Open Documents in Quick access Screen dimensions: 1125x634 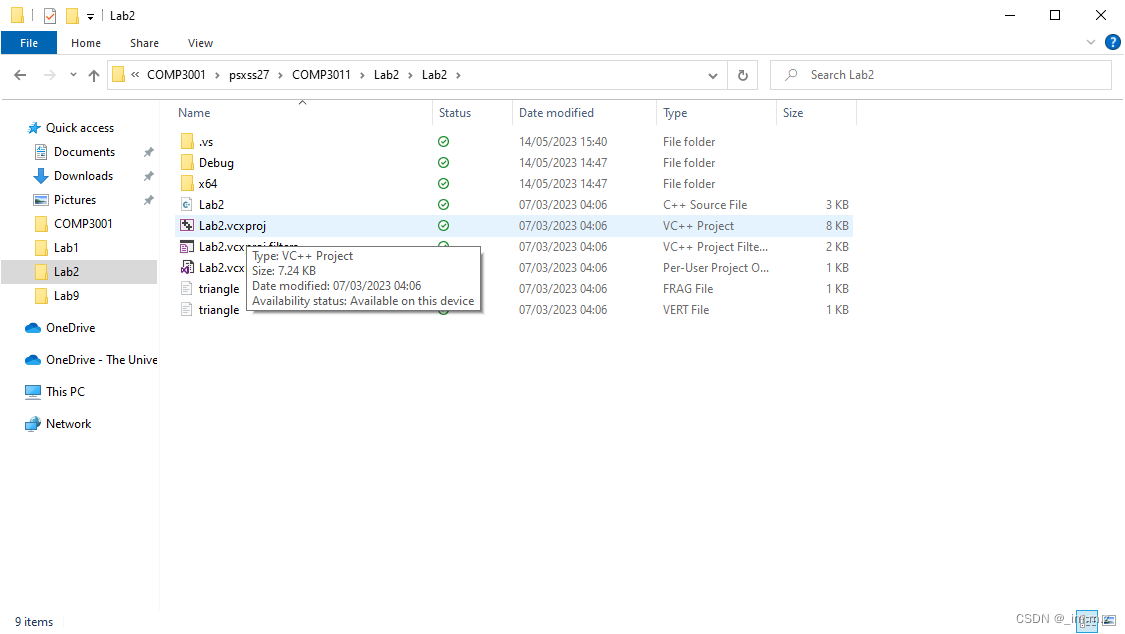click(84, 152)
